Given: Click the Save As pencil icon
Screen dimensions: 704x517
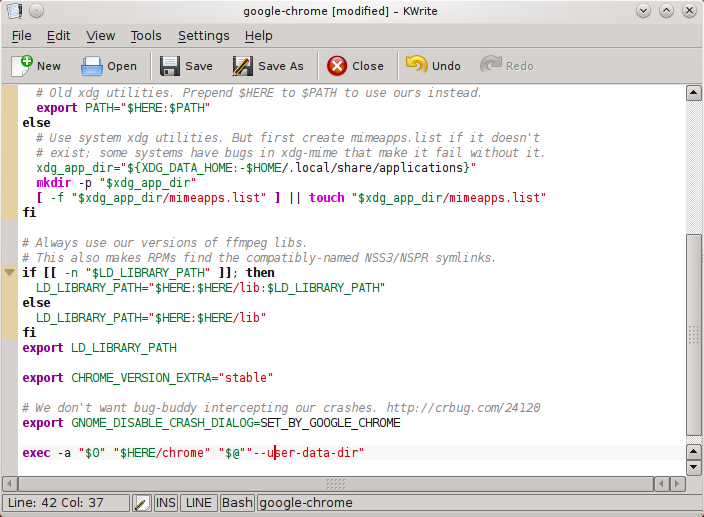Looking at the screenshot, I should coord(242,66).
